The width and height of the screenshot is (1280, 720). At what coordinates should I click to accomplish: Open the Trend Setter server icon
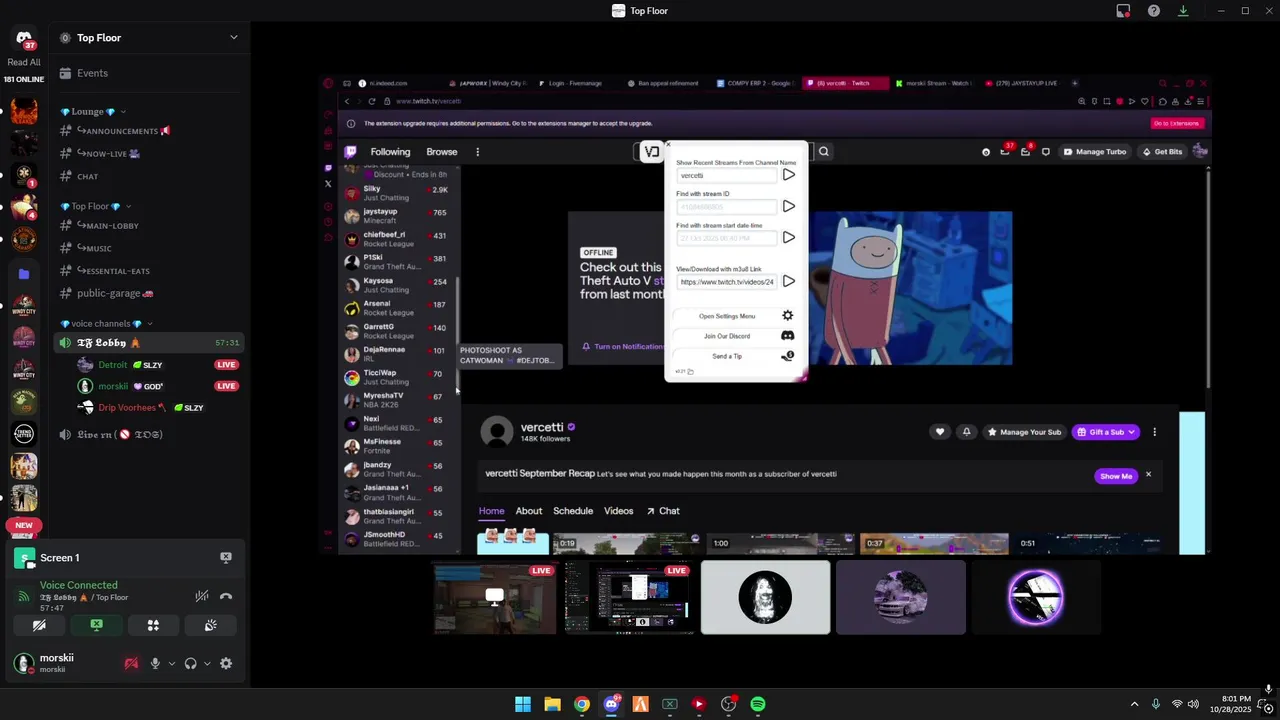[x=24, y=433]
